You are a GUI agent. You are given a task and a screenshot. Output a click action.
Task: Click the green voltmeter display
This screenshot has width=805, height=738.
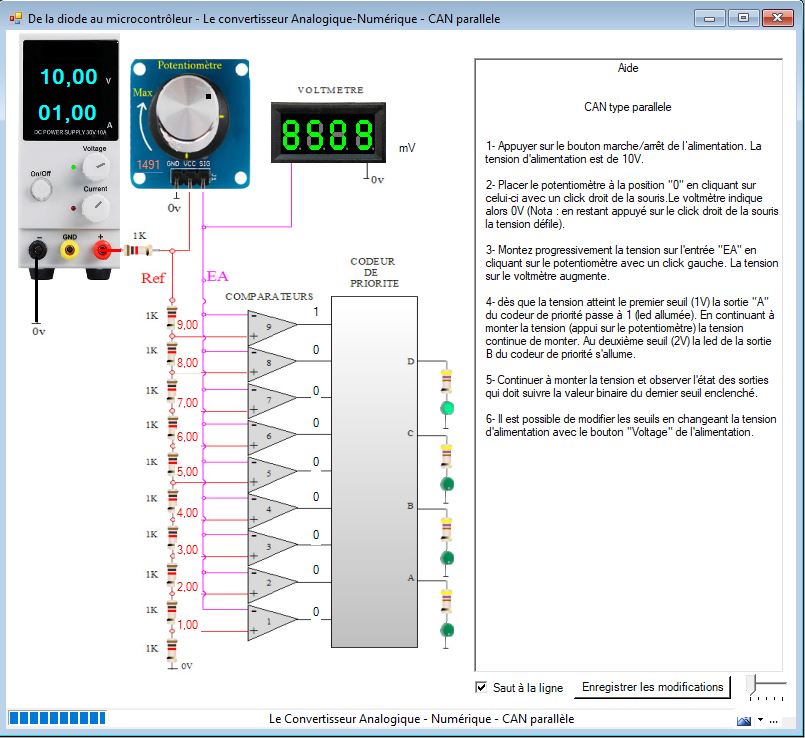327,133
